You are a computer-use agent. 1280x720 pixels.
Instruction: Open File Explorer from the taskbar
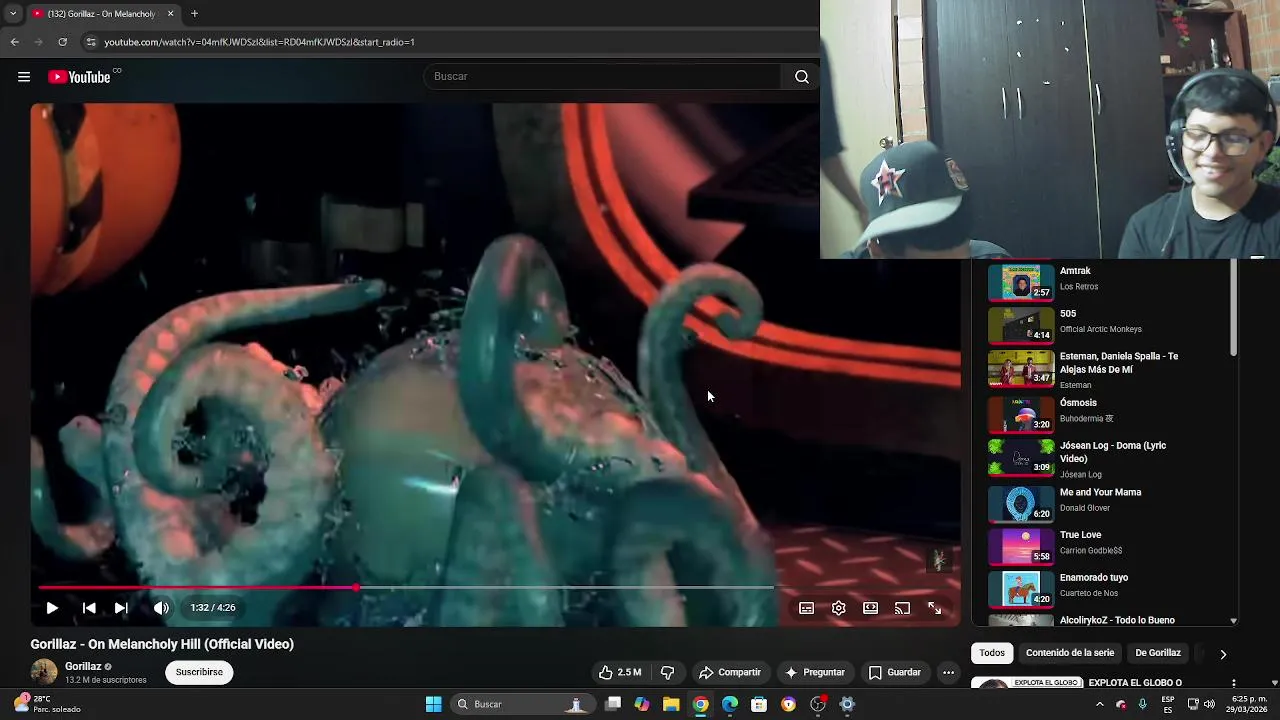(671, 704)
